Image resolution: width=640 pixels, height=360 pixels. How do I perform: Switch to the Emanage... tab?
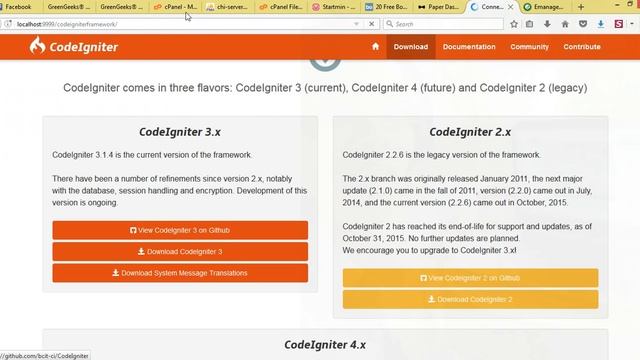click(544, 7)
